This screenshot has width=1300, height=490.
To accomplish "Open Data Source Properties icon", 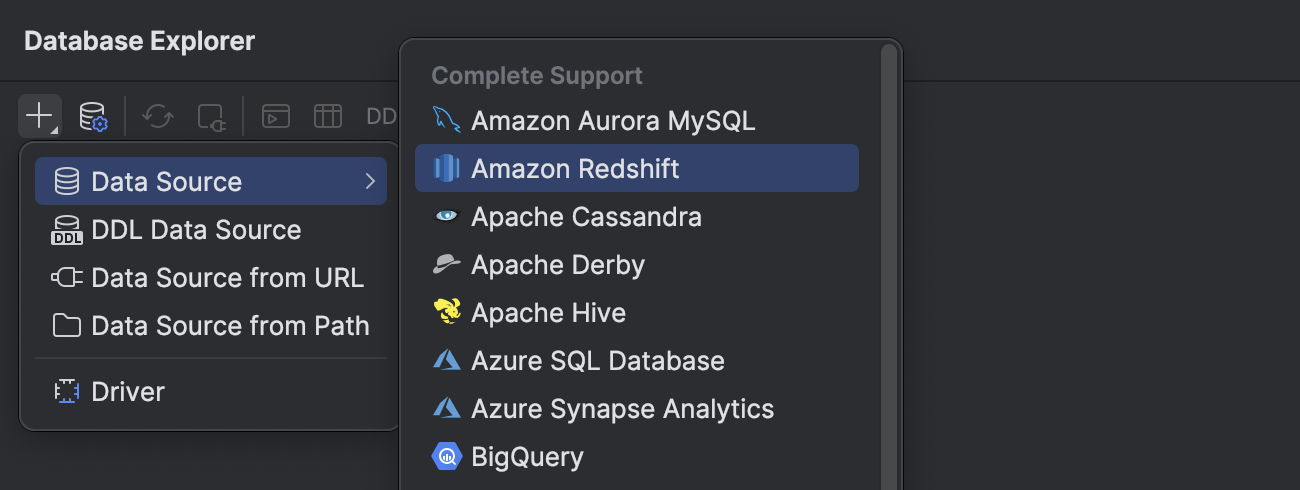I will [93, 116].
